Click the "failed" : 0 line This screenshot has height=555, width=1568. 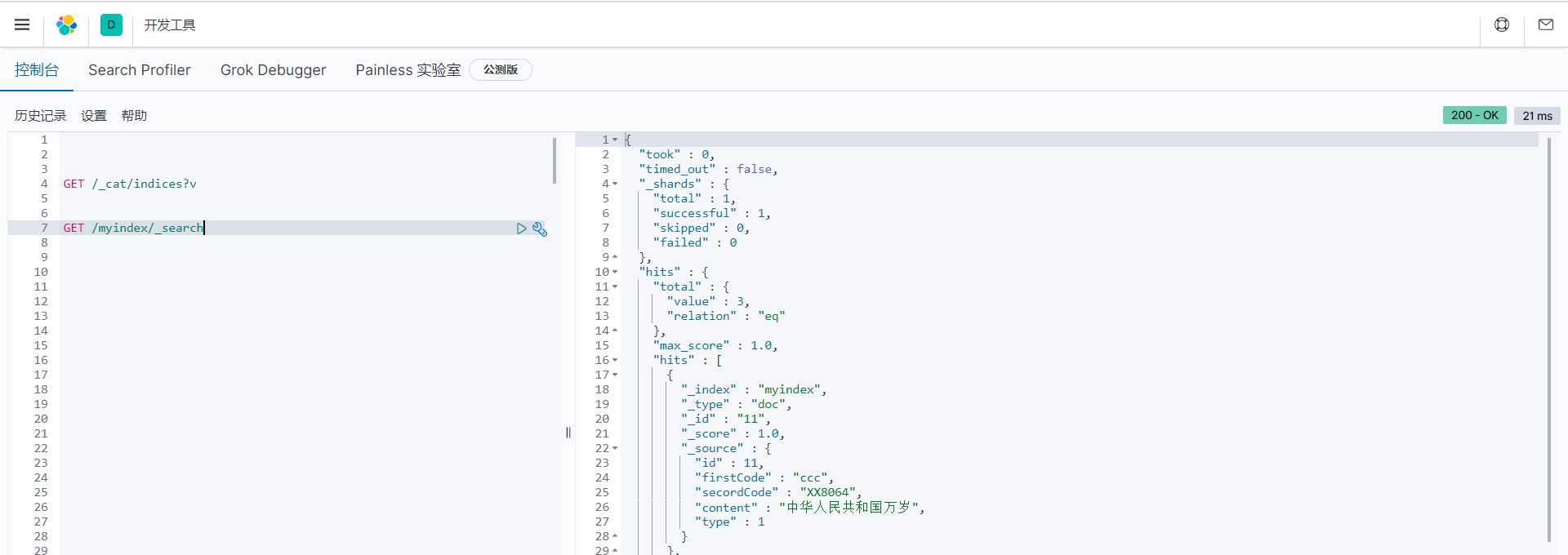coord(695,242)
